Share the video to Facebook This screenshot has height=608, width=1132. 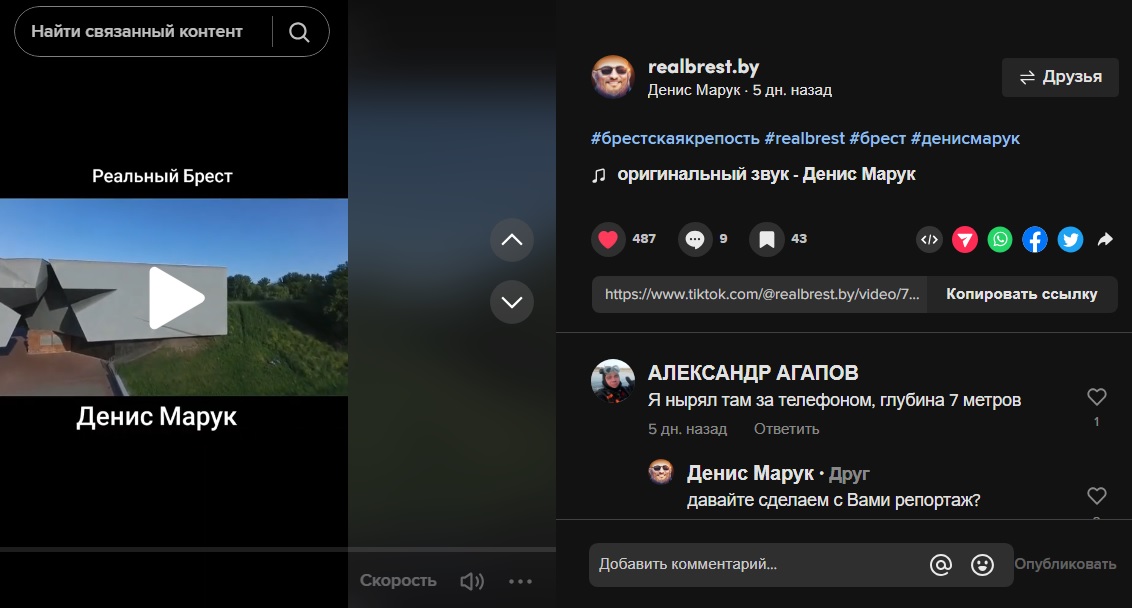(1035, 240)
